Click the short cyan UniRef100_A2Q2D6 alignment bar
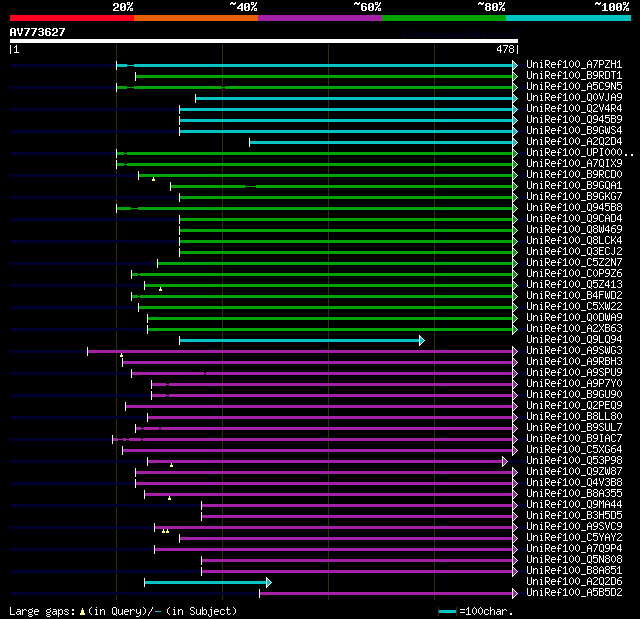The width and height of the screenshot is (640, 619). (208, 582)
